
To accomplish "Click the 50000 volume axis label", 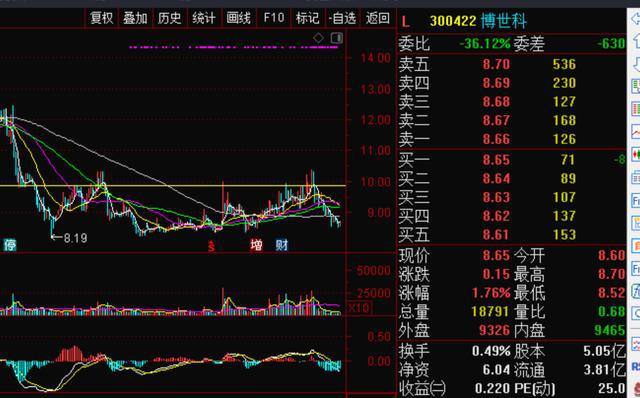I will point(373,271).
